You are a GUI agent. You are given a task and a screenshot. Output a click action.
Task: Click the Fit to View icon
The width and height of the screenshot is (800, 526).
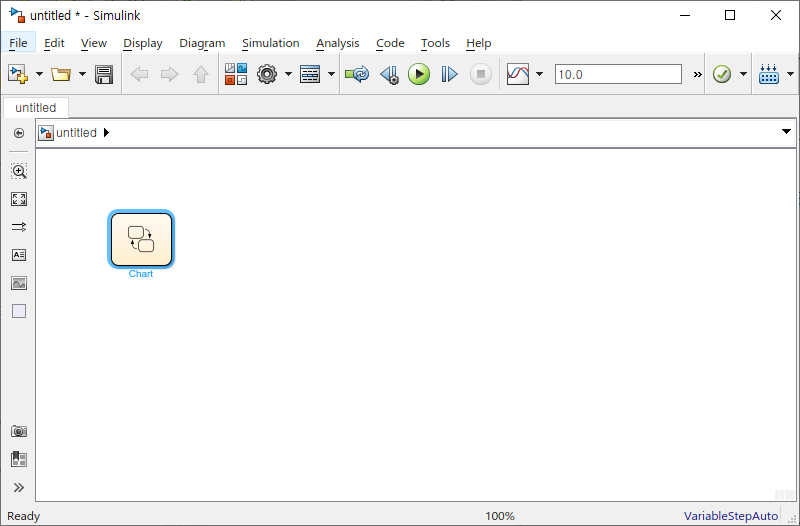point(19,199)
